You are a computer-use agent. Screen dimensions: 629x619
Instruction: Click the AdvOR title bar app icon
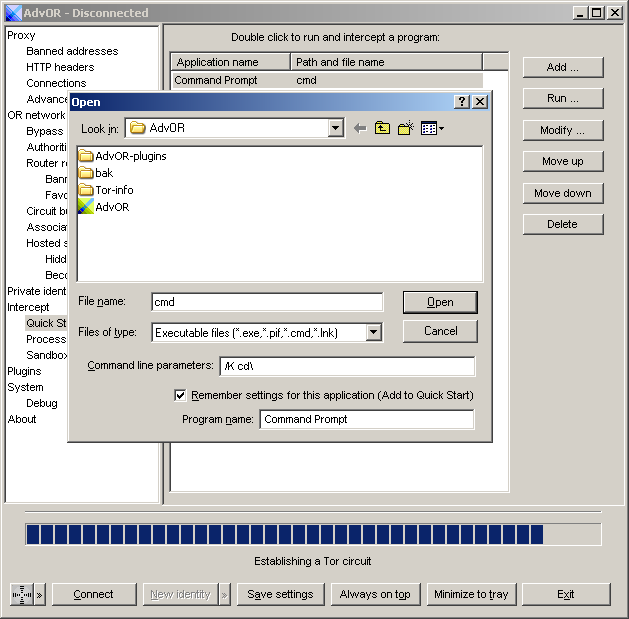[13, 13]
